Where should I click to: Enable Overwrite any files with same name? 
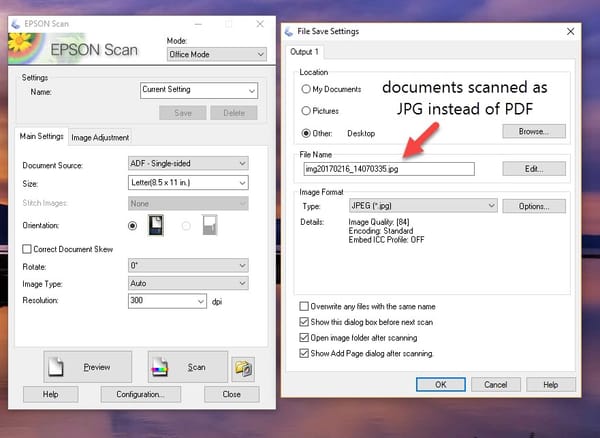[304, 306]
